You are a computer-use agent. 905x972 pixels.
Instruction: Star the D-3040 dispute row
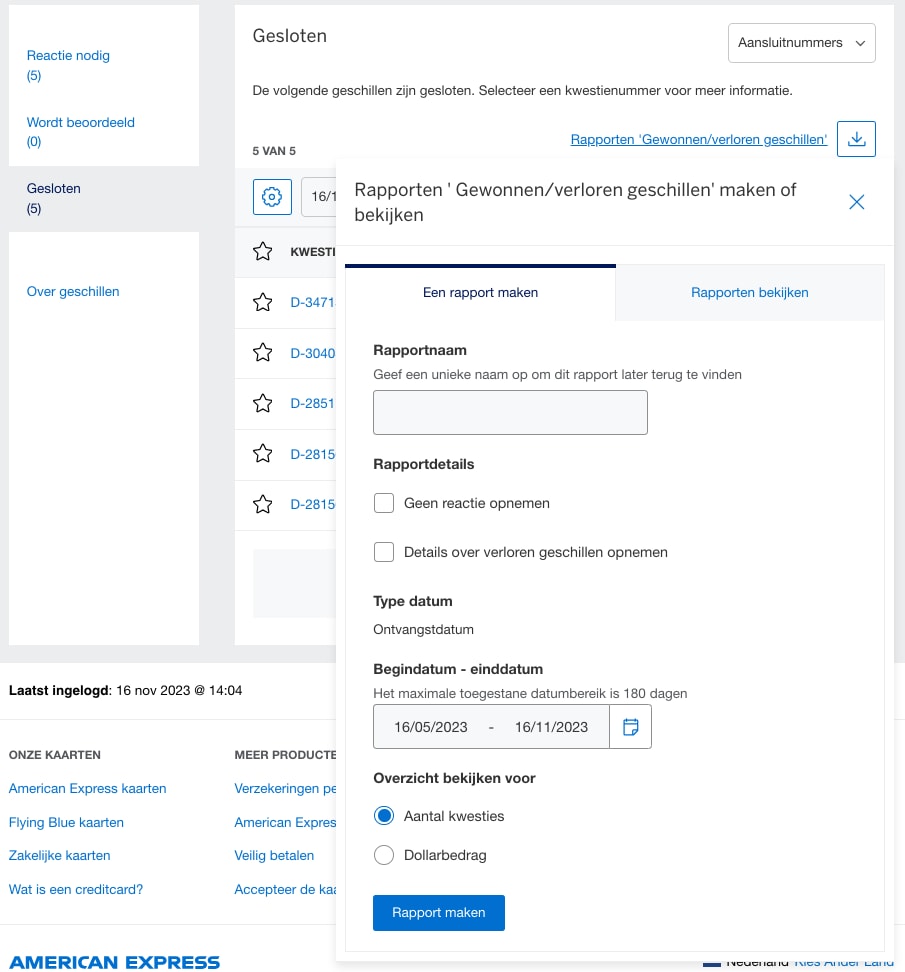point(263,352)
